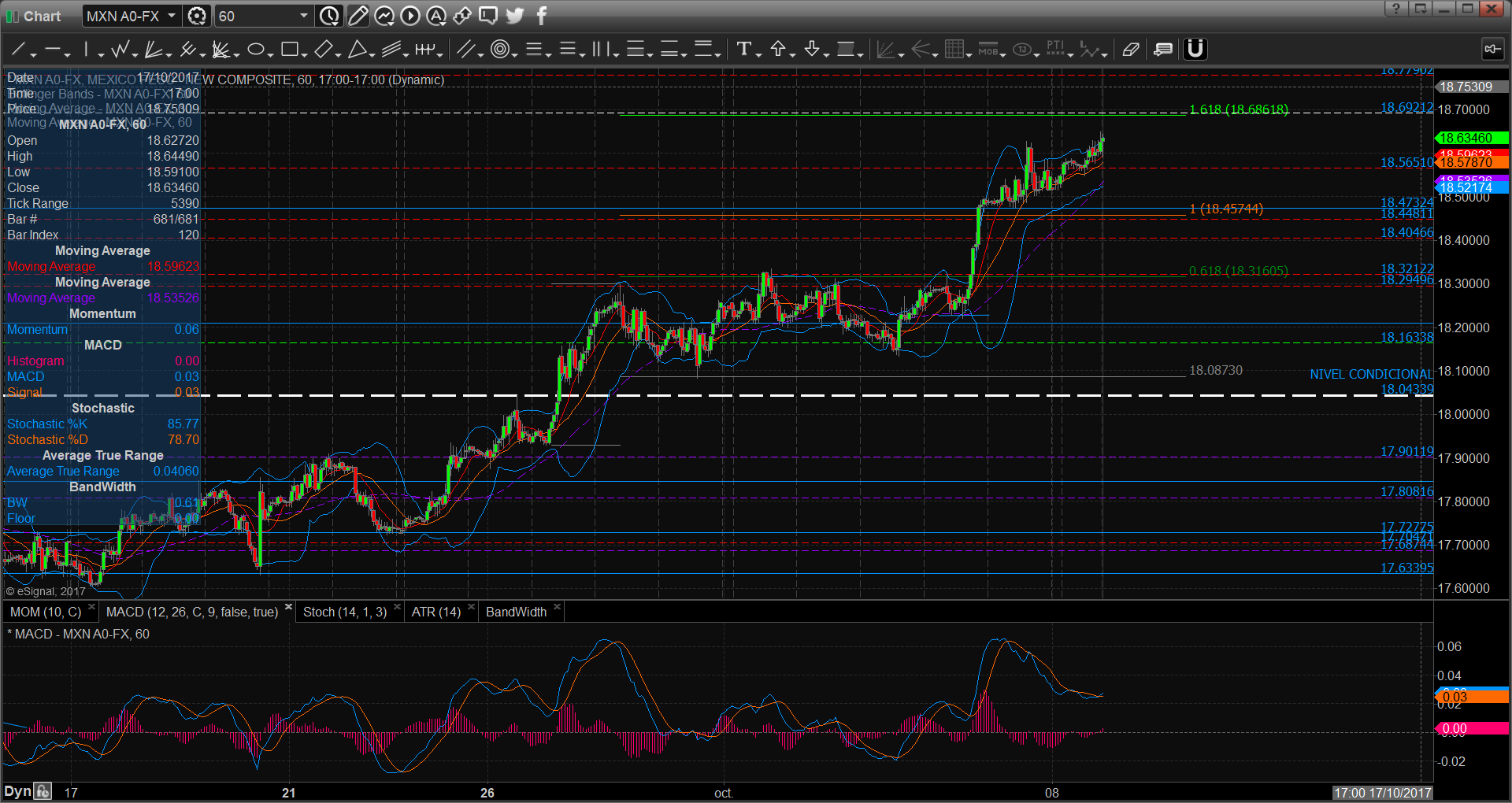
Task: Click the Stochastic %K value row
Action: 102,424
